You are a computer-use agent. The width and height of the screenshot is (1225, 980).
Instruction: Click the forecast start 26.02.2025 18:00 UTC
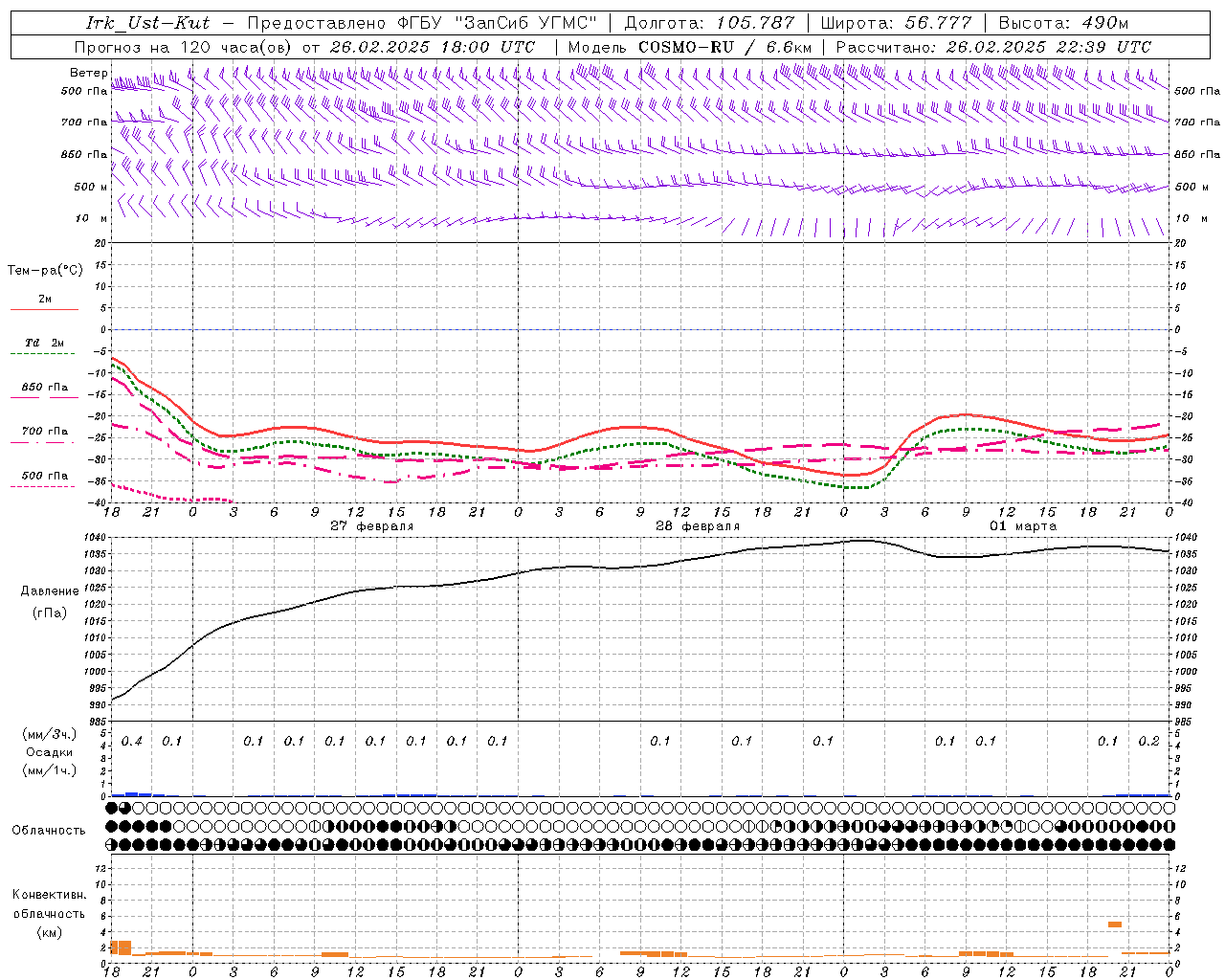(432, 47)
